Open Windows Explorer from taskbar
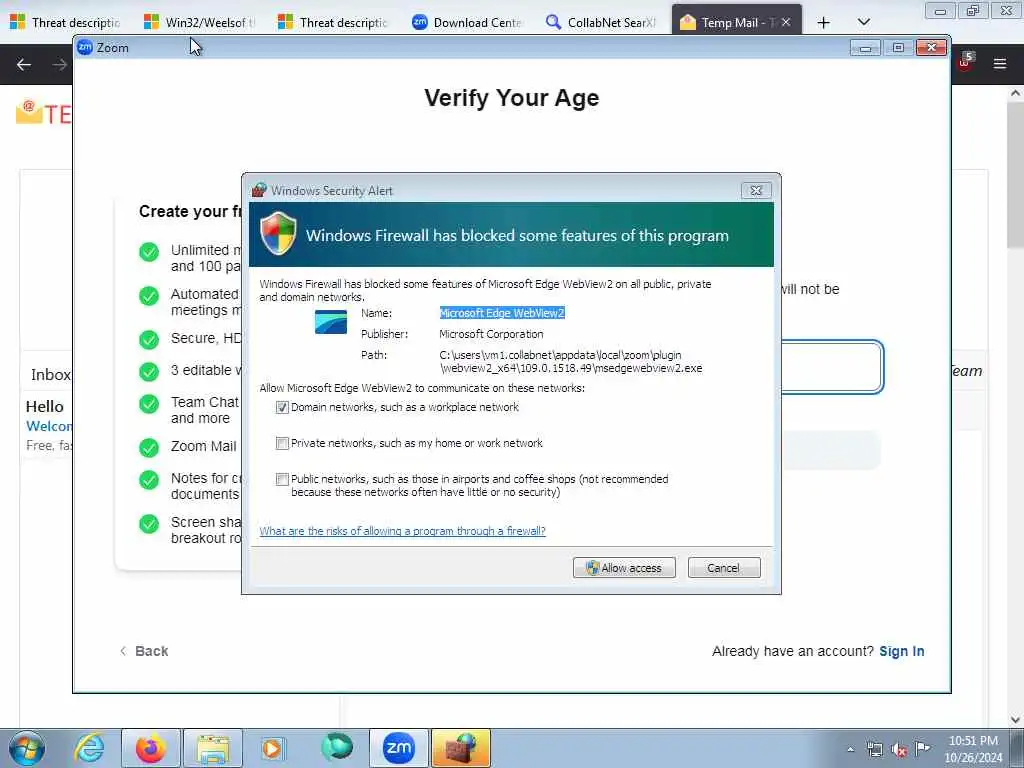1024x768 pixels. point(213,748)
